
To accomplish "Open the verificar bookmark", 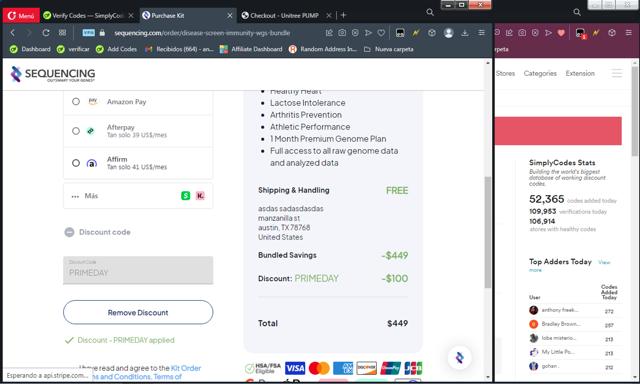I will (73, 49).
